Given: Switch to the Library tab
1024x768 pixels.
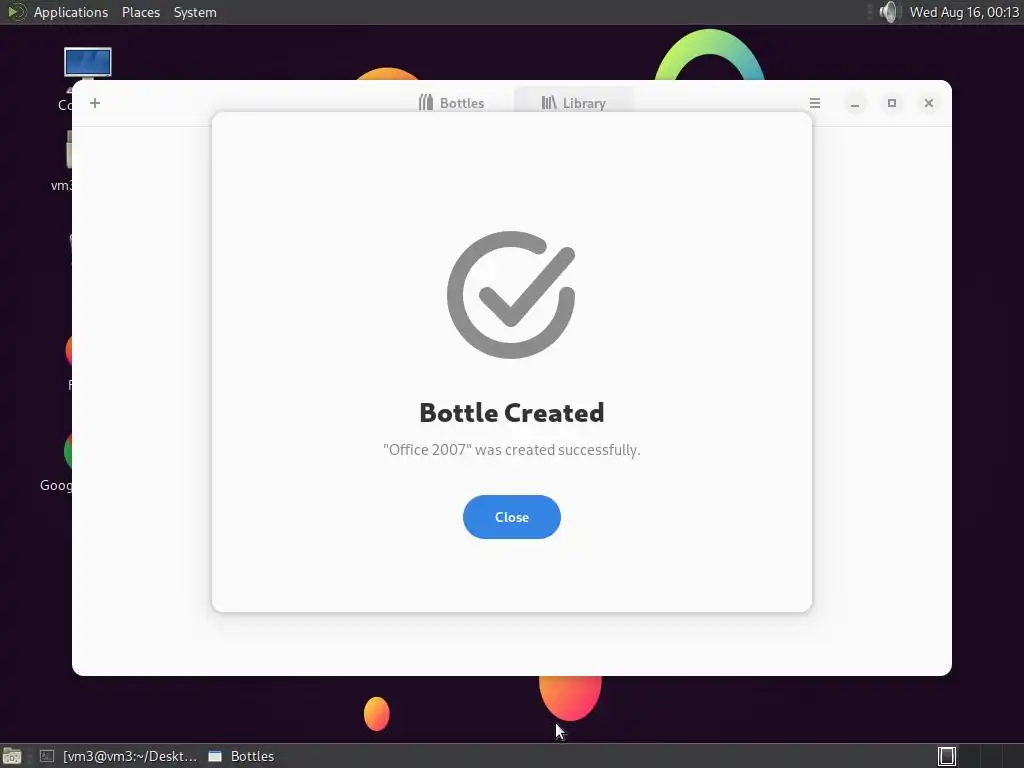Looking at the screenshot, I should pos(573,103).
